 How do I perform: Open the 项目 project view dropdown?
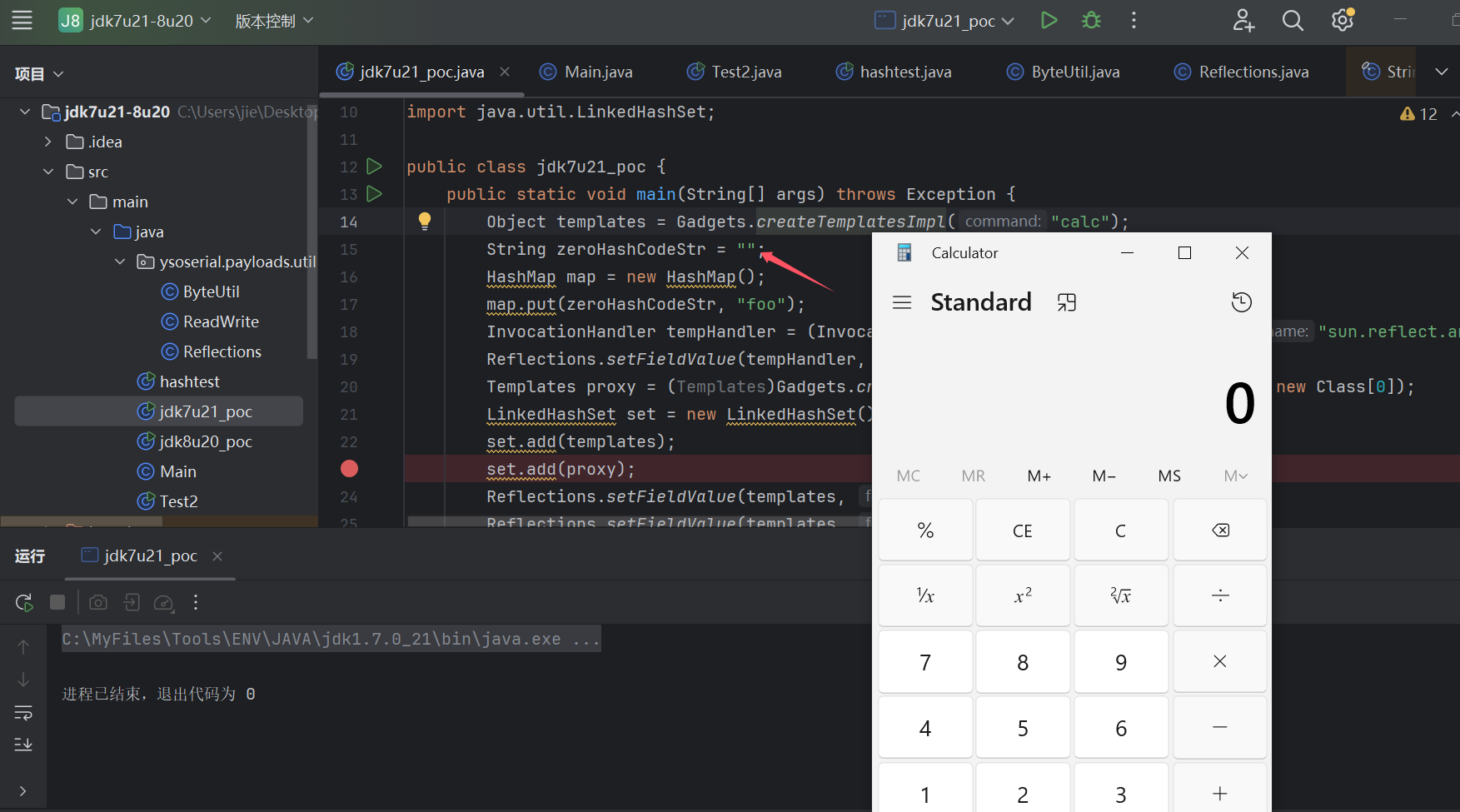[x=39, y=74]
